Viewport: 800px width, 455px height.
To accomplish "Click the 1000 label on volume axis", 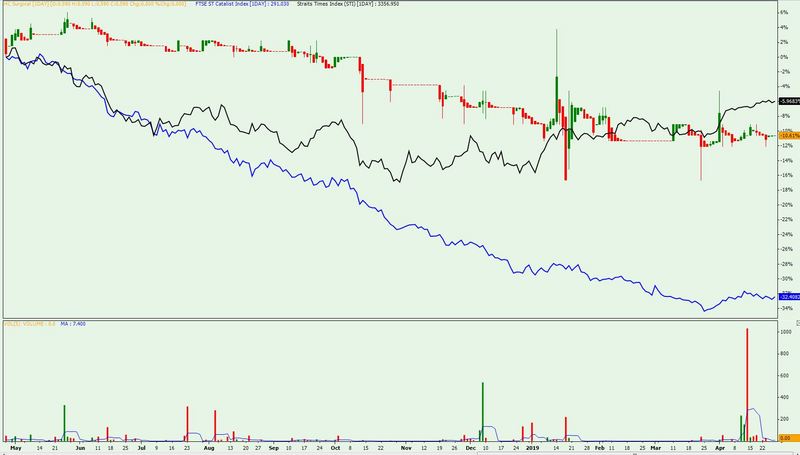I will pyautogui.click(x=786, y=332).
